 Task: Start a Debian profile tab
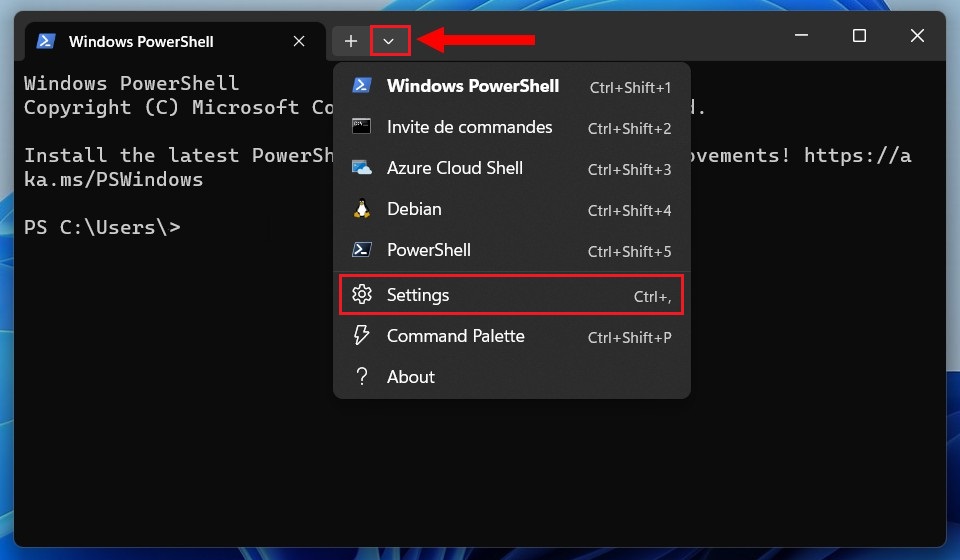pyautogui.click(x=512, y=209)
